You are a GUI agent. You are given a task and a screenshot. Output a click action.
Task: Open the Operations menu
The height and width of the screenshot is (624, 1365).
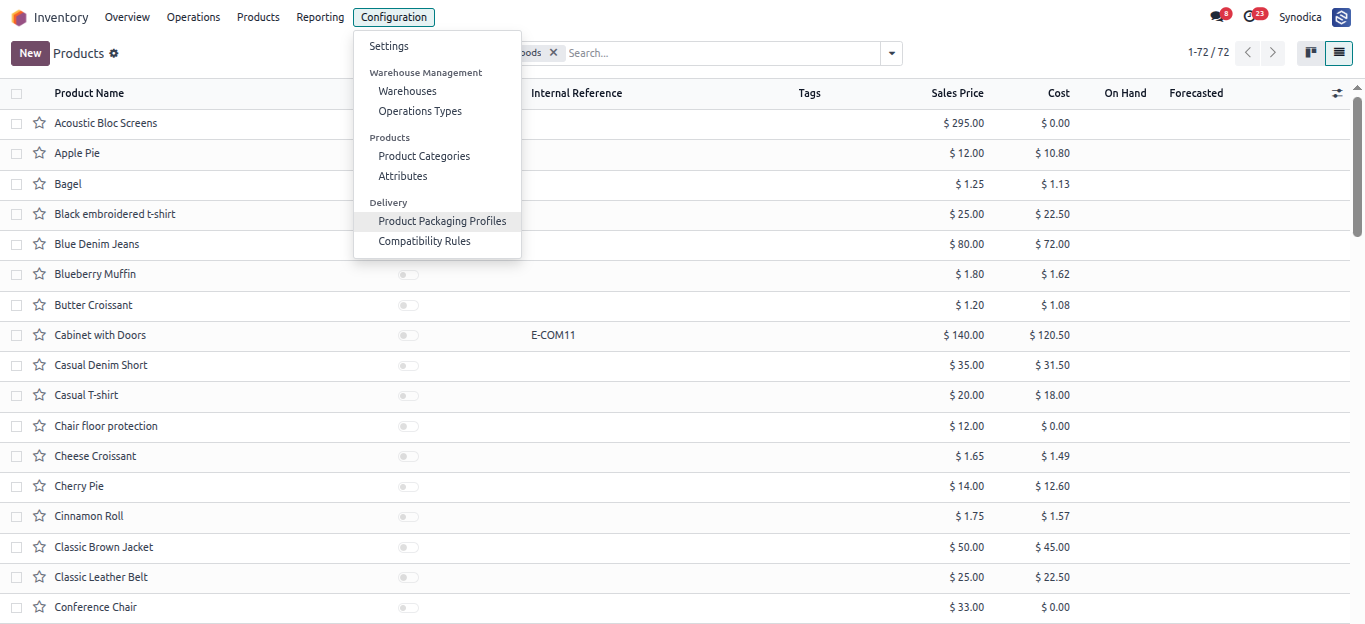click(x=193, y=17)
